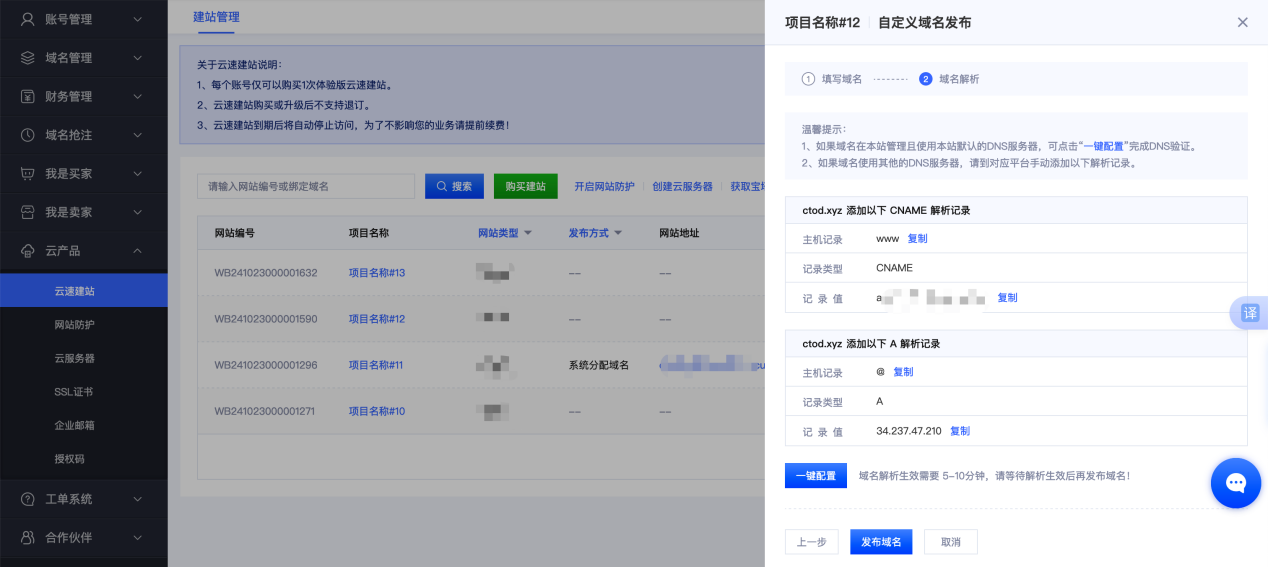
Task: Click the translate floating icon
Action: pyautogui.click(x=1249, y=313)
